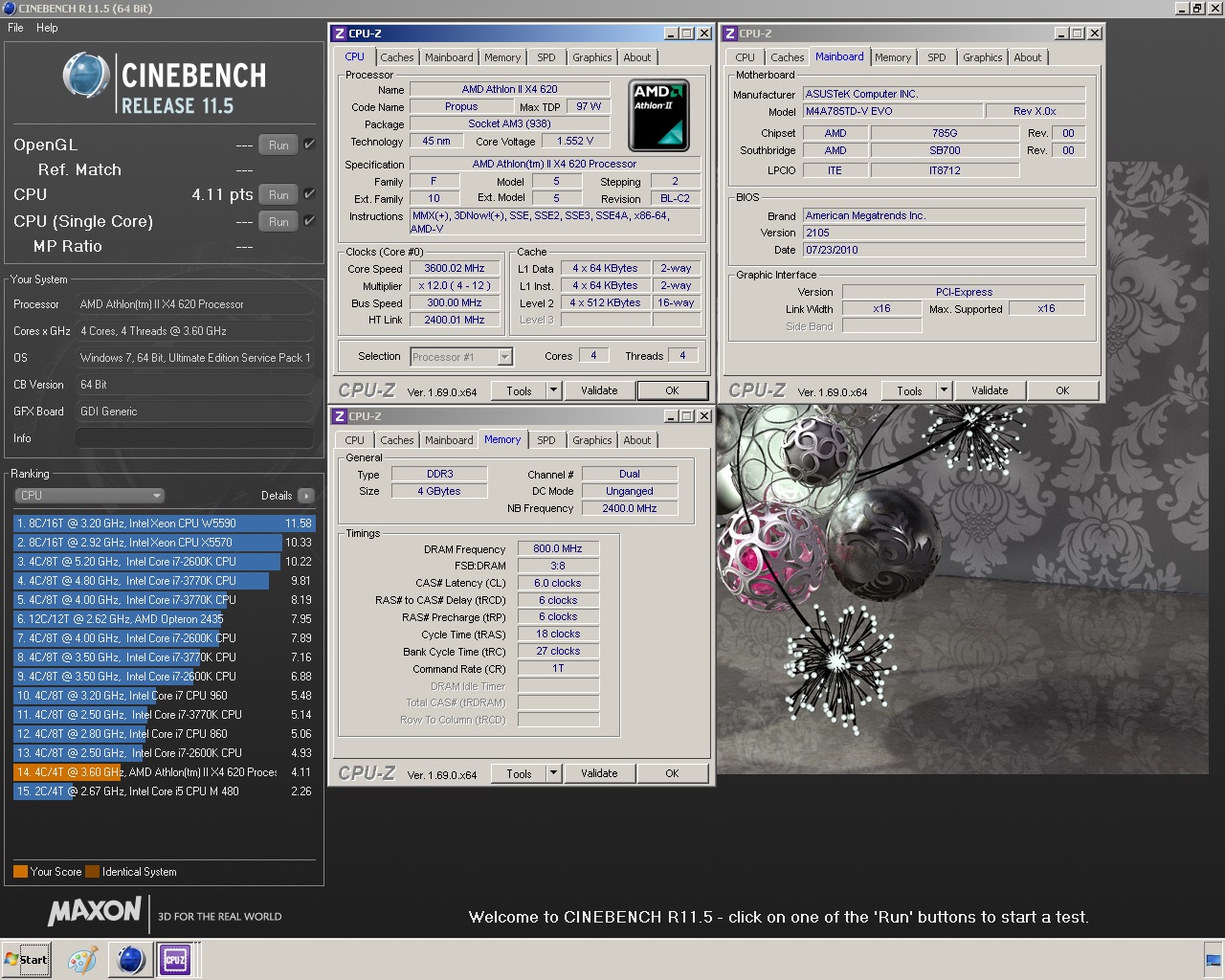Switch to the Mainboard tab in the CPU window
The image size is (1225, 980).
[449, 57]
